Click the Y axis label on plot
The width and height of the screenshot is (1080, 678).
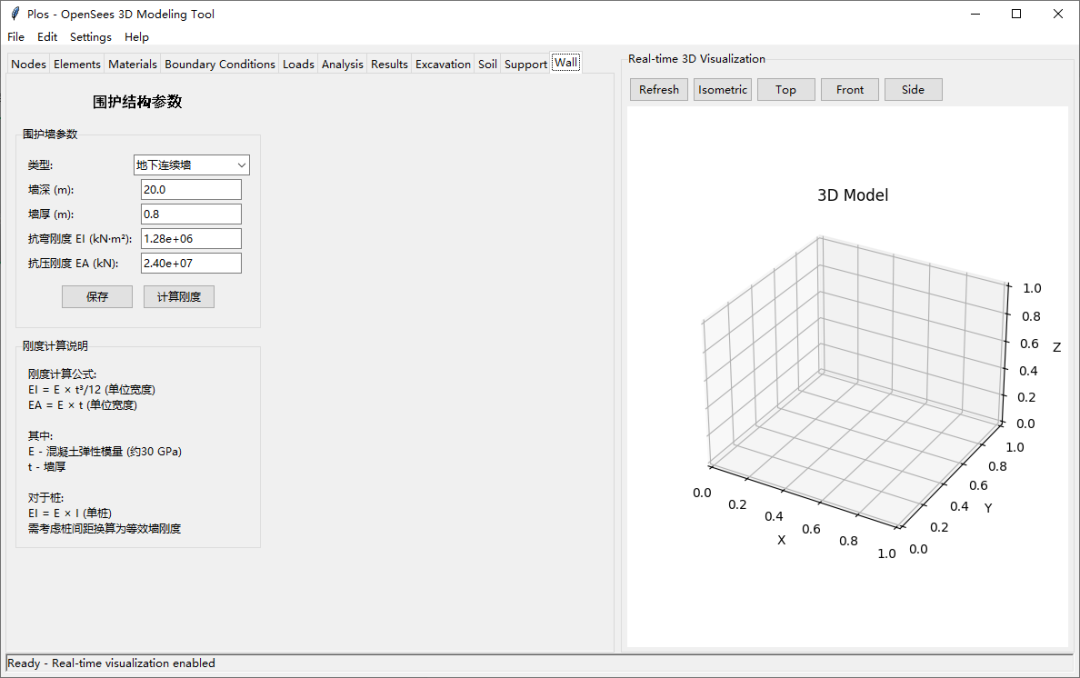[988, 508]
